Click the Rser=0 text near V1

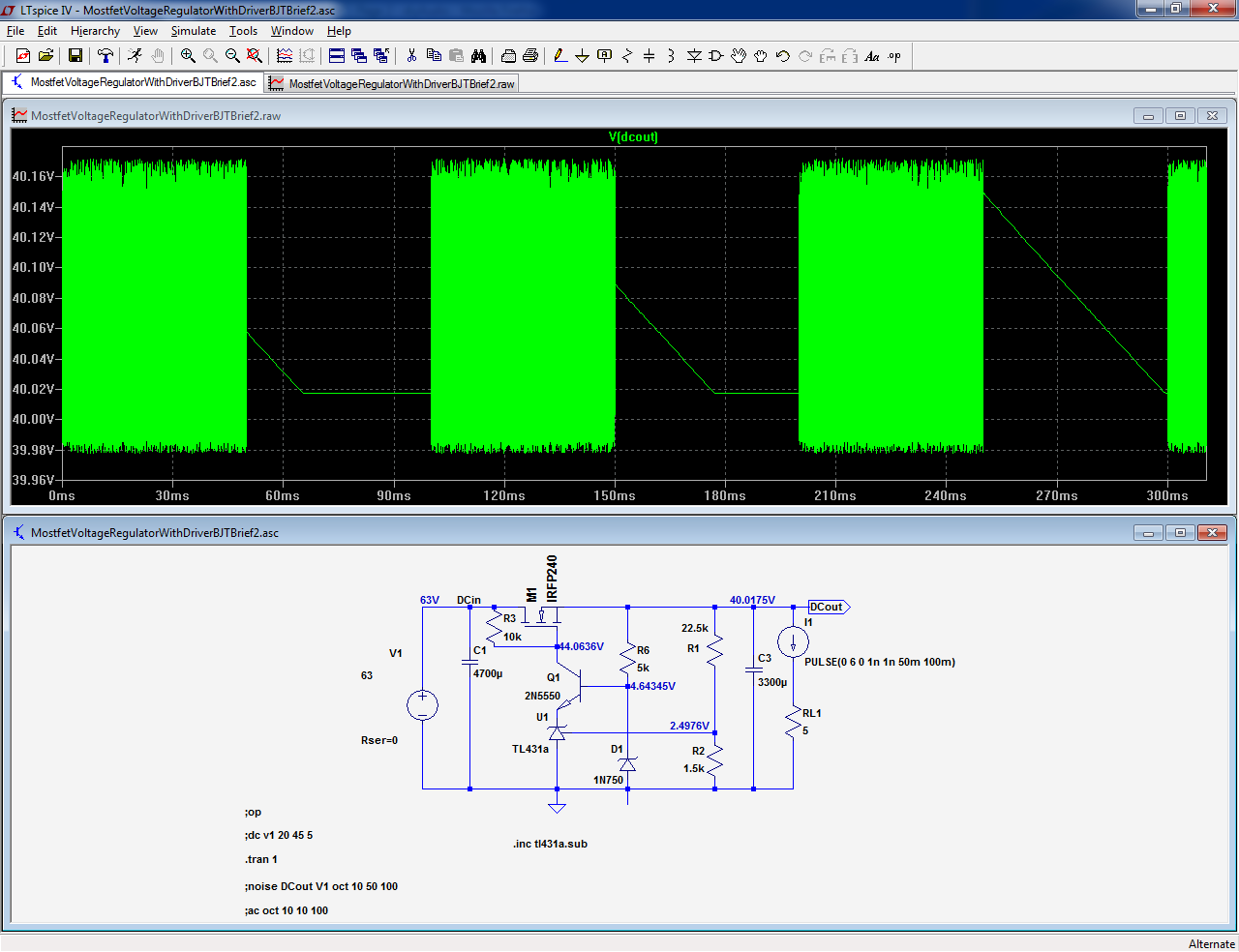tap(379, 740)
